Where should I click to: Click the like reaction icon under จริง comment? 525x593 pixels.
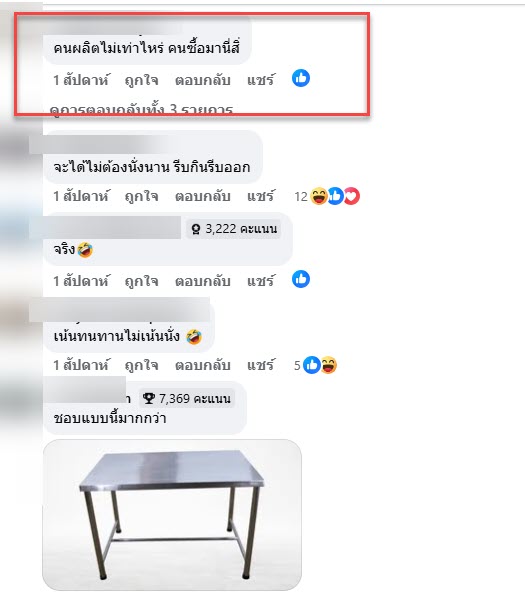tap(301, 279)
